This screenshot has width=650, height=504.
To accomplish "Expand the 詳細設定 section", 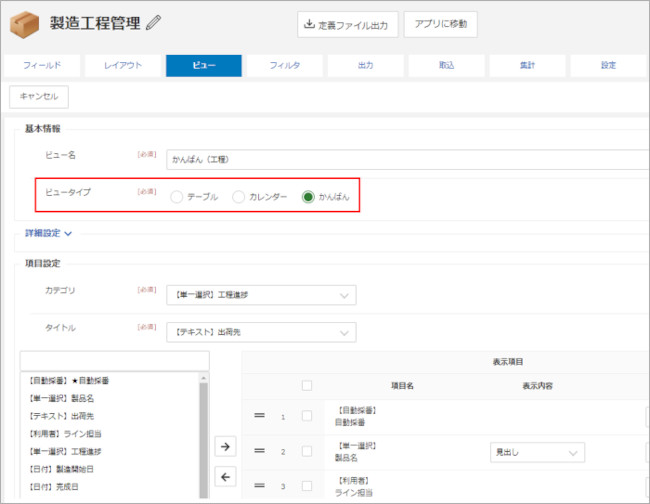I will 49,233.
